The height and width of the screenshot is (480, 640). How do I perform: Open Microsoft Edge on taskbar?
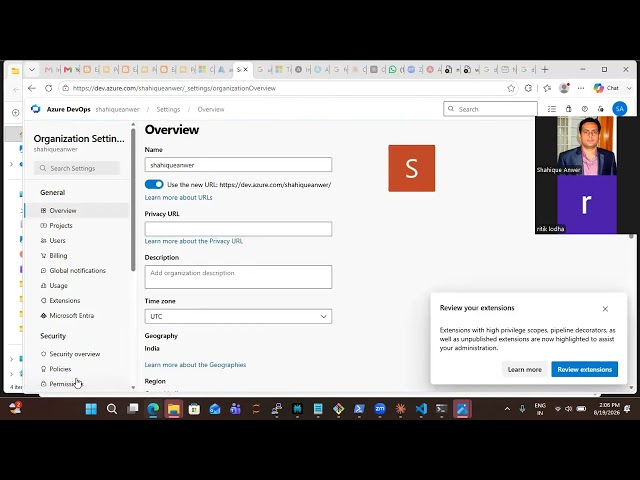point(153,409)
